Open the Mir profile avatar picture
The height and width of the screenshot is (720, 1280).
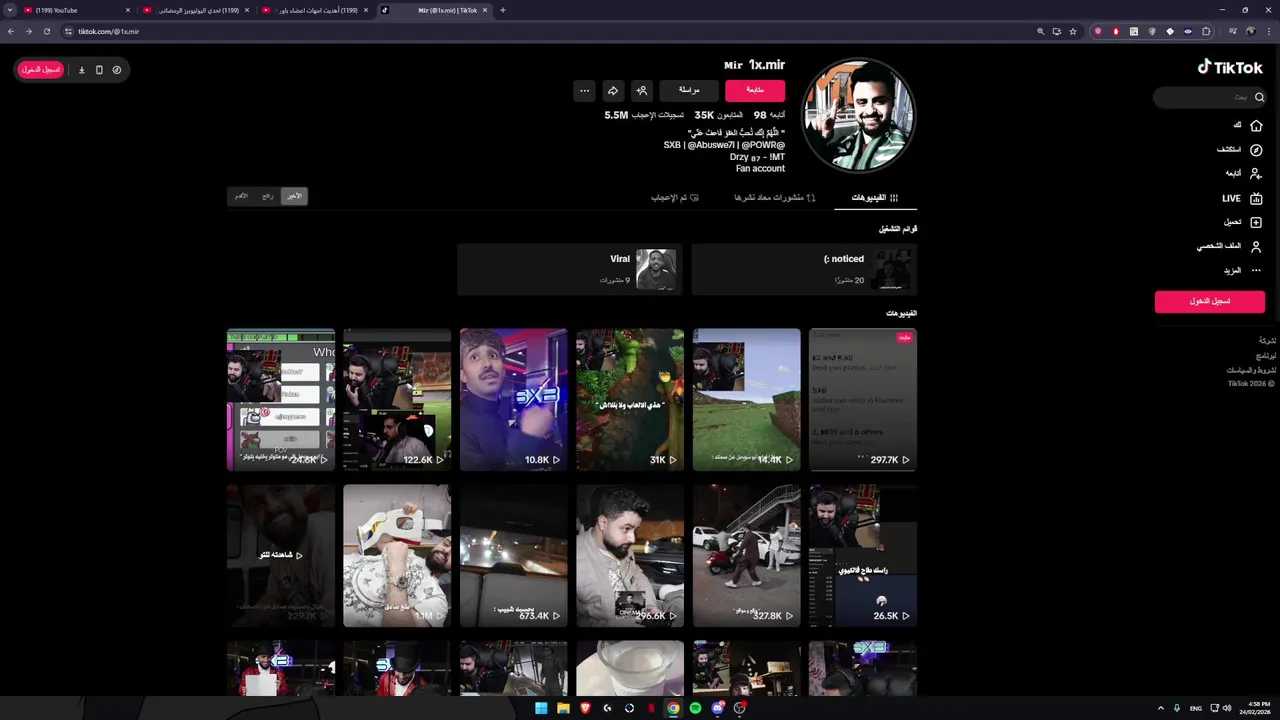tap(859, 115)
